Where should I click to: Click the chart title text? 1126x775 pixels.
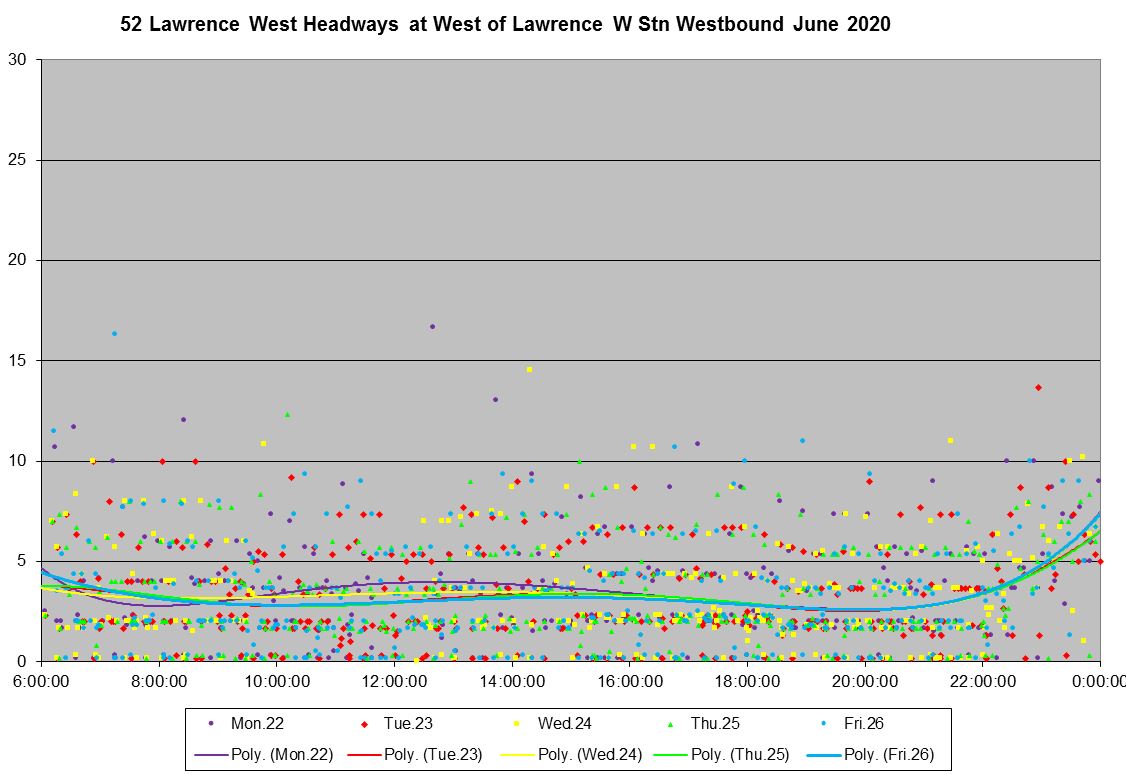pyautogui.click(x=505, y=24)
